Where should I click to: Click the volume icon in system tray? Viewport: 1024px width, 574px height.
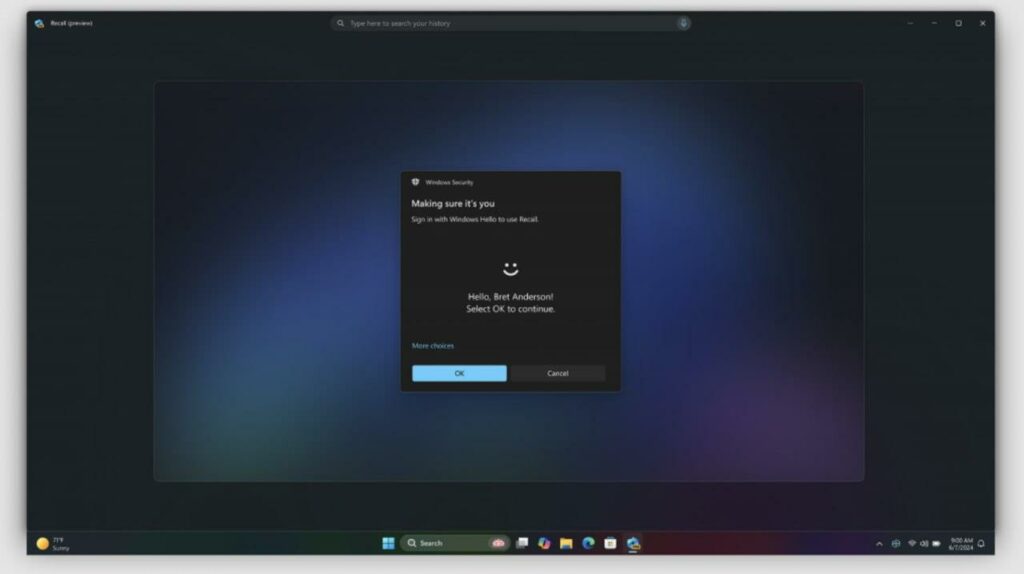[x=924, y=543]
